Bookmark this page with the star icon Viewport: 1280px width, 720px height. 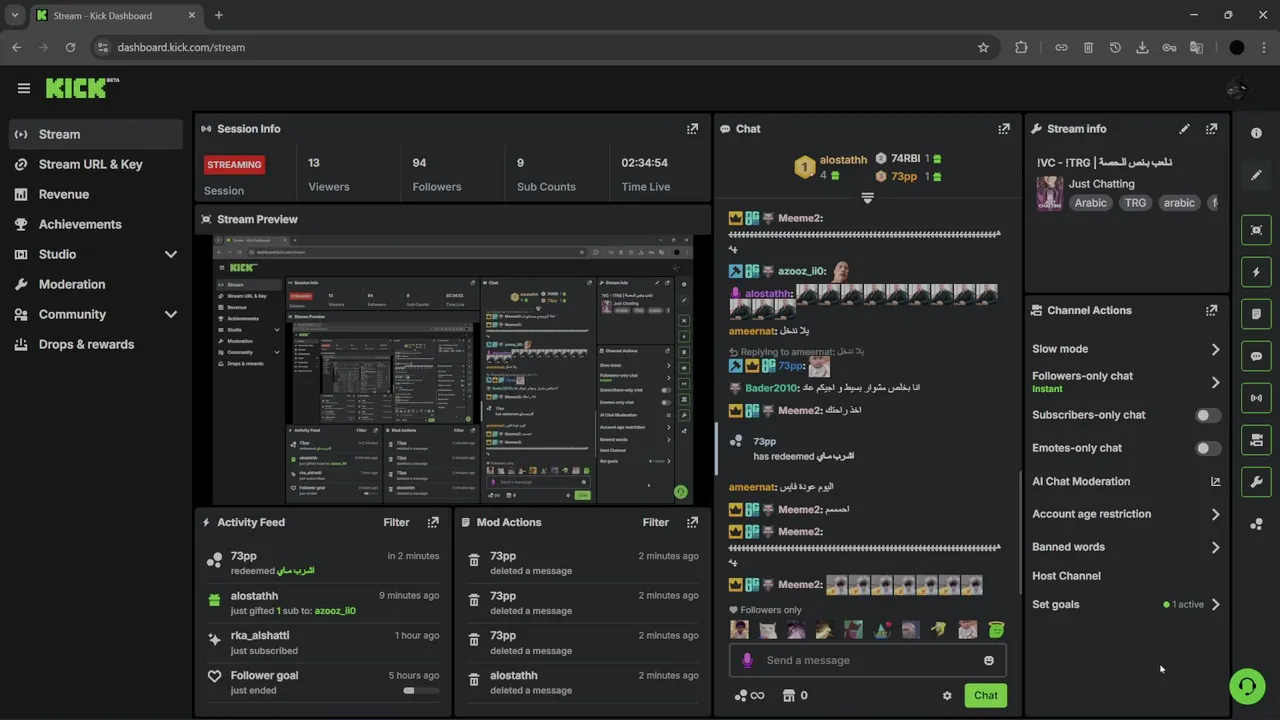pos(983,47)
